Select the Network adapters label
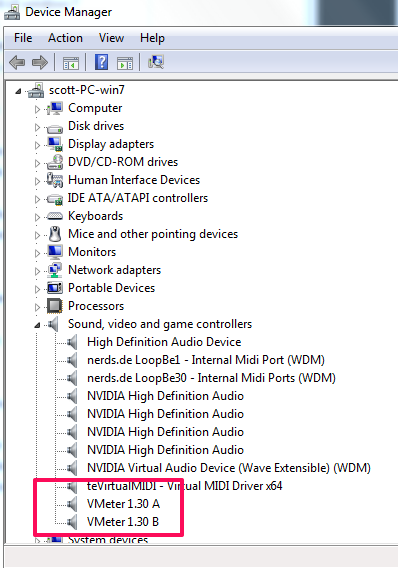This screenshot has width=398, height=568. pyautogui.click(x=114, y=270)
